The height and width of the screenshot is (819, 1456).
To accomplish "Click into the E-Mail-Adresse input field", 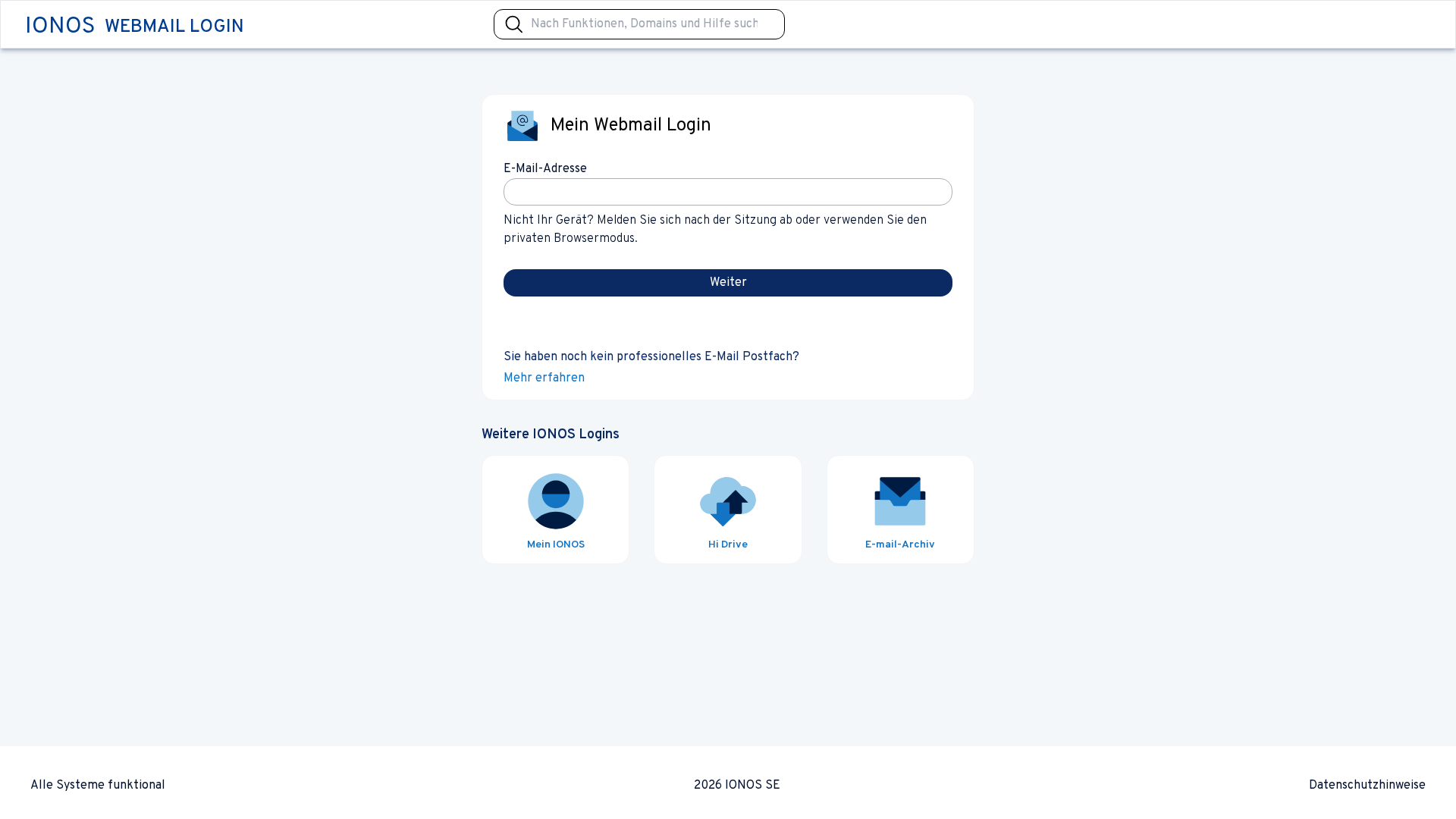I will click(728, 192).
